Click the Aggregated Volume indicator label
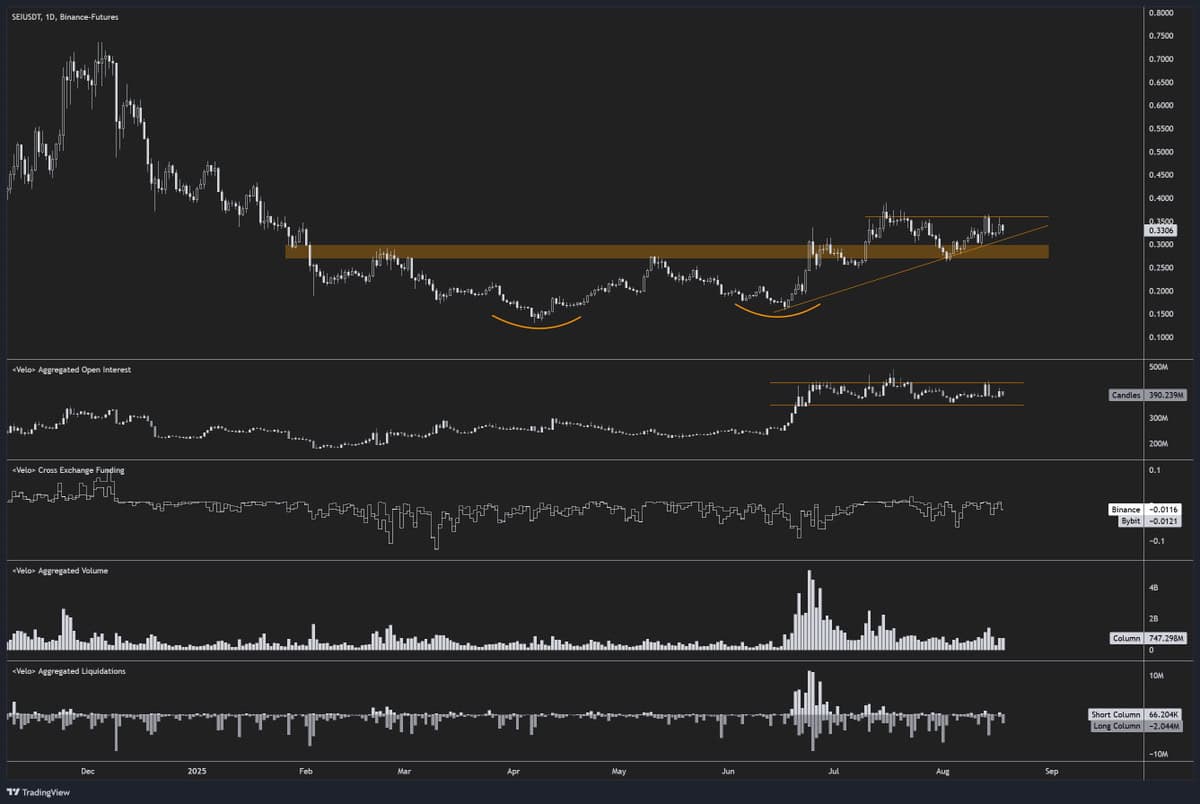 (x=58, y=570)
